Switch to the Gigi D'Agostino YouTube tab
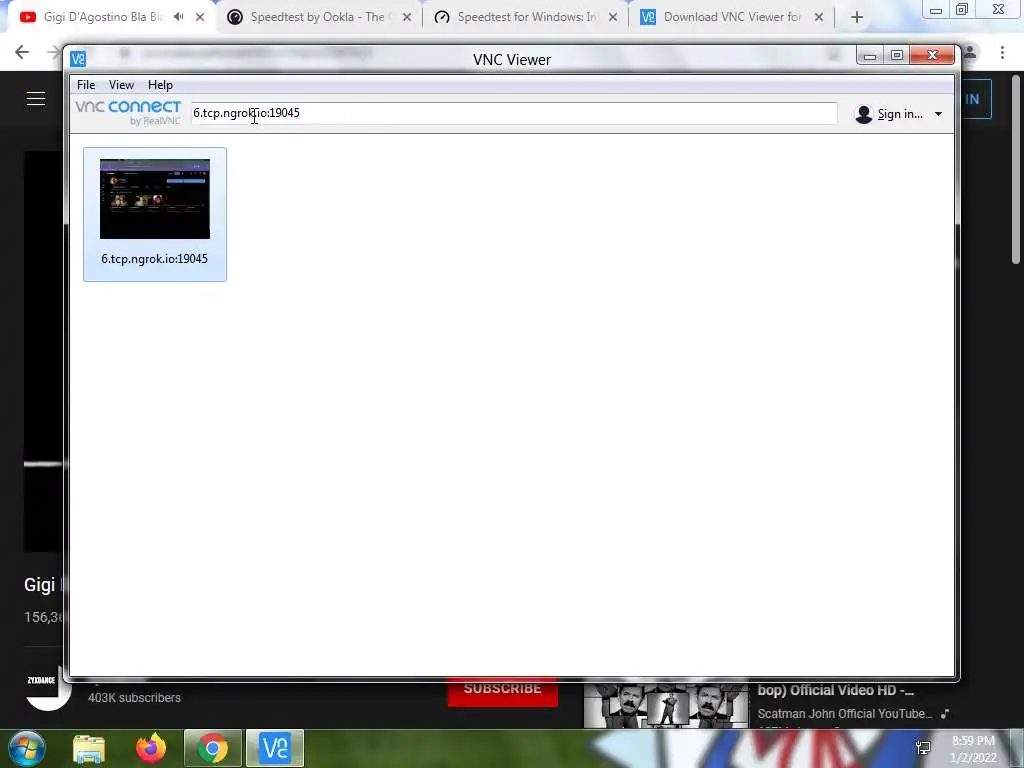This screenshot has height=768, width=1024. click(103, 17)
